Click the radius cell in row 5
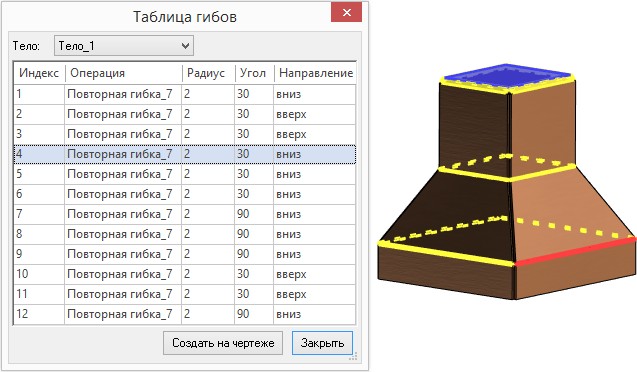Viewport: 637px width, 372px height. click(208, 174)
